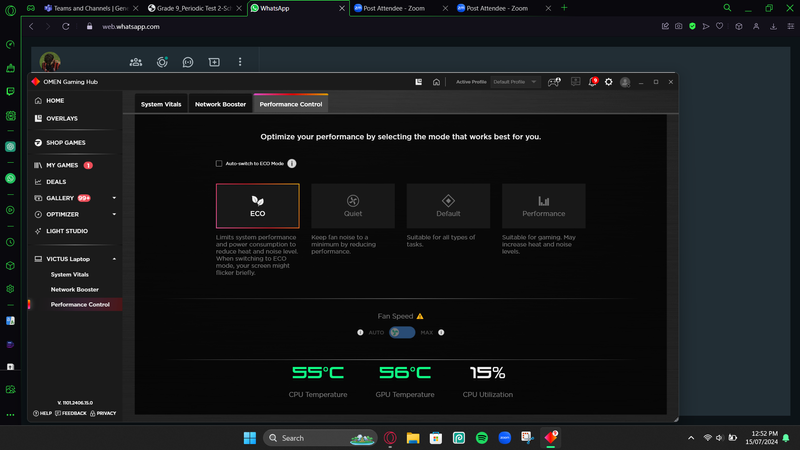The width and height of the screenshot is (800, 450).
Task: Open Network Booster under VICTUS Laptop
Action: coord(75,289)
